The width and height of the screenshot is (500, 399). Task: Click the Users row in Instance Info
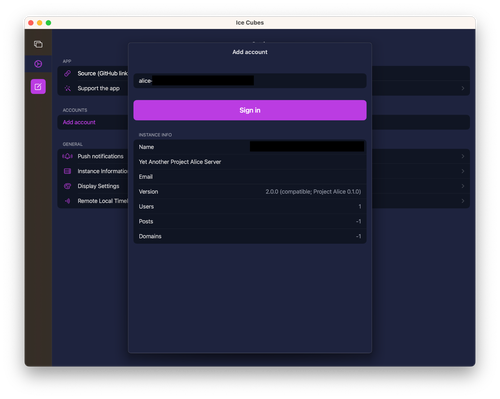click(x=250, y=207)
